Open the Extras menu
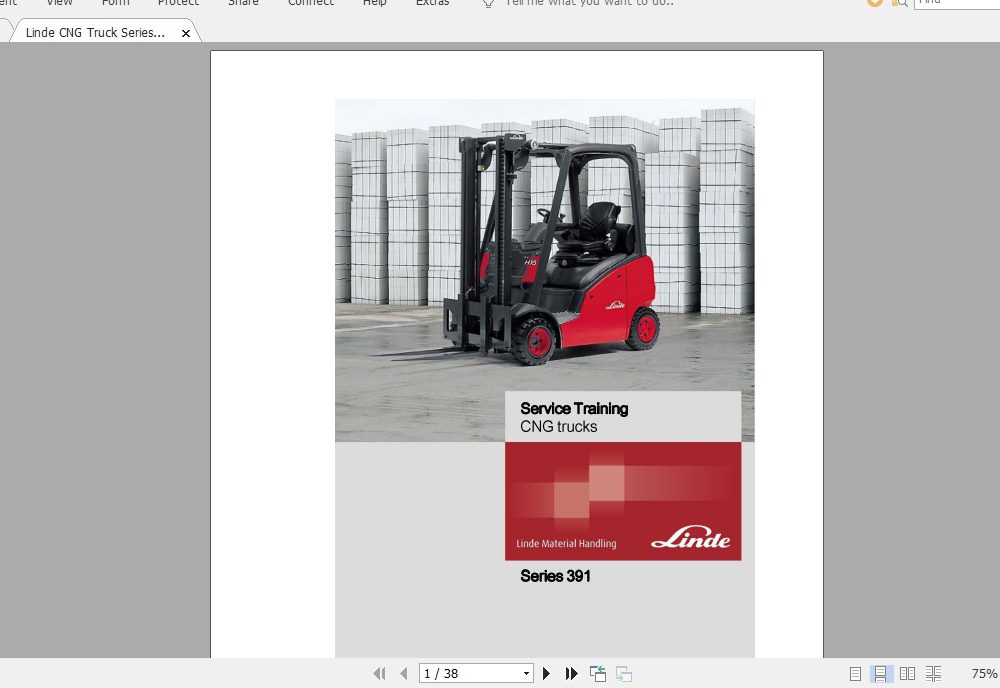Image resolution: width=1000 pixels, height=688 pixels. click(x=432, y=2)
